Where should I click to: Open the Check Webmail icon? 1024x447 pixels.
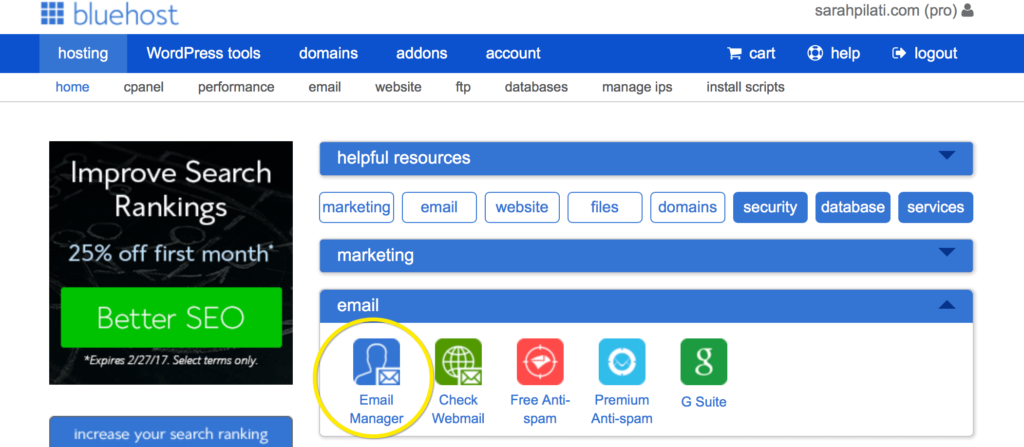458,361
